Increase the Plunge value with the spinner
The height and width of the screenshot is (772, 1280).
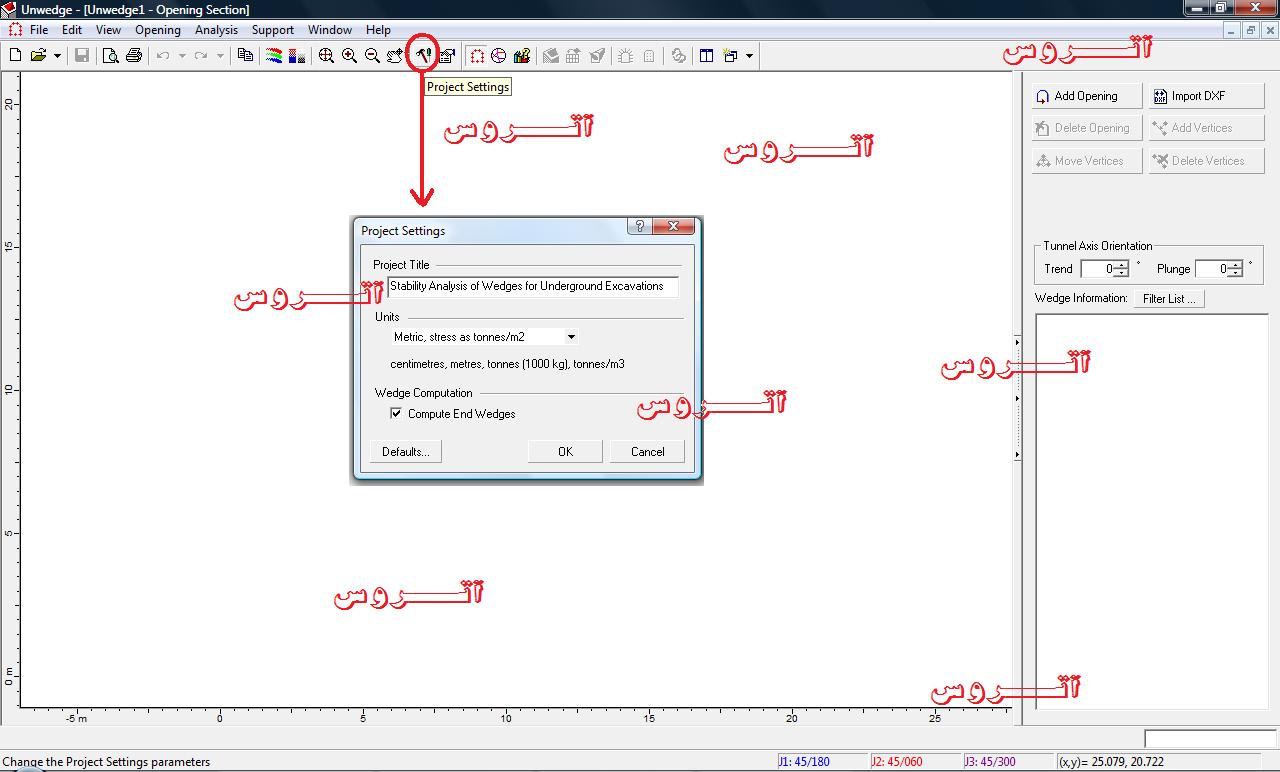[x=1236, y=265]
